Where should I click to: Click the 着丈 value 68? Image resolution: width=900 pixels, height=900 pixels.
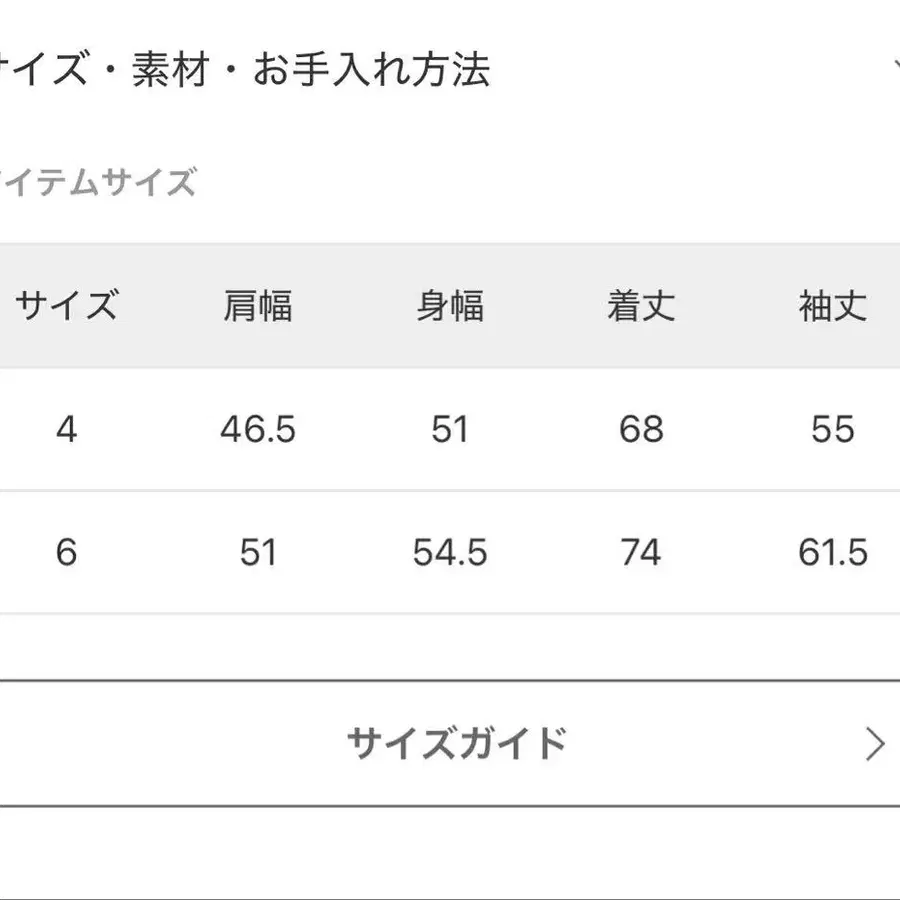click(641, 429)
